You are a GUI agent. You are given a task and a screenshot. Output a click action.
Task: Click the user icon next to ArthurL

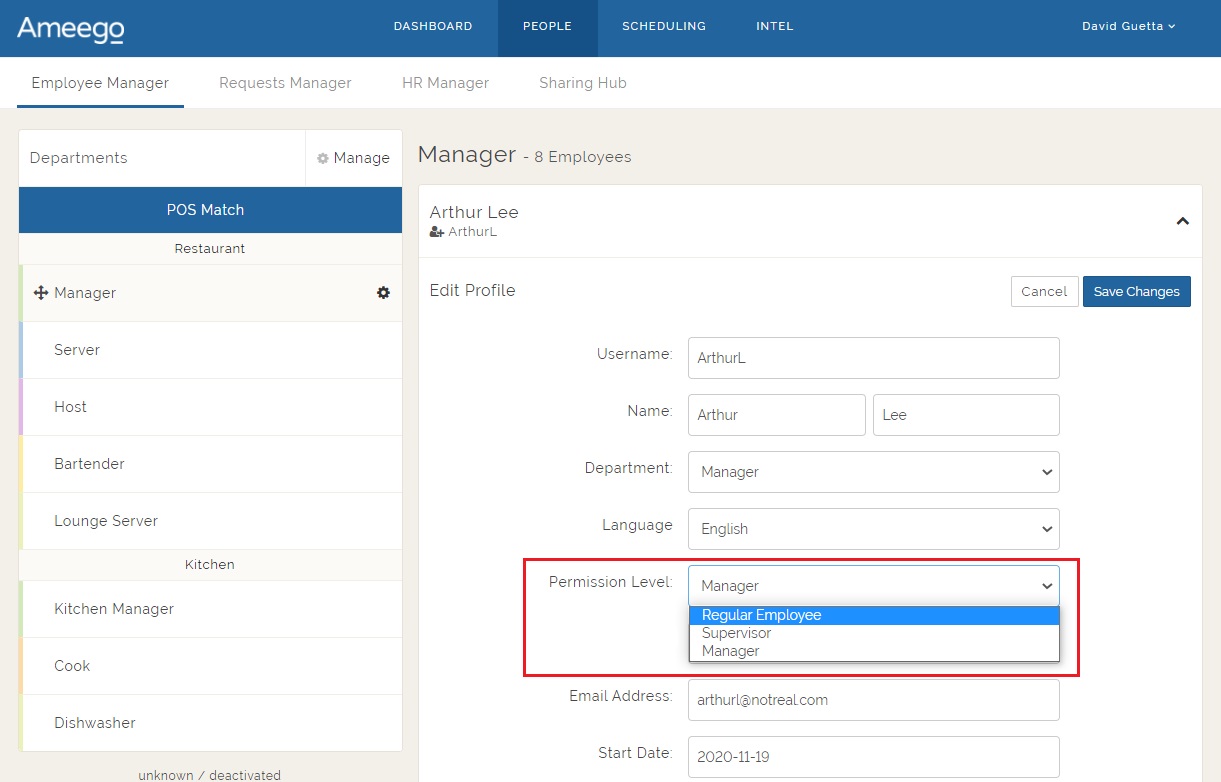(x=436, y=232)
